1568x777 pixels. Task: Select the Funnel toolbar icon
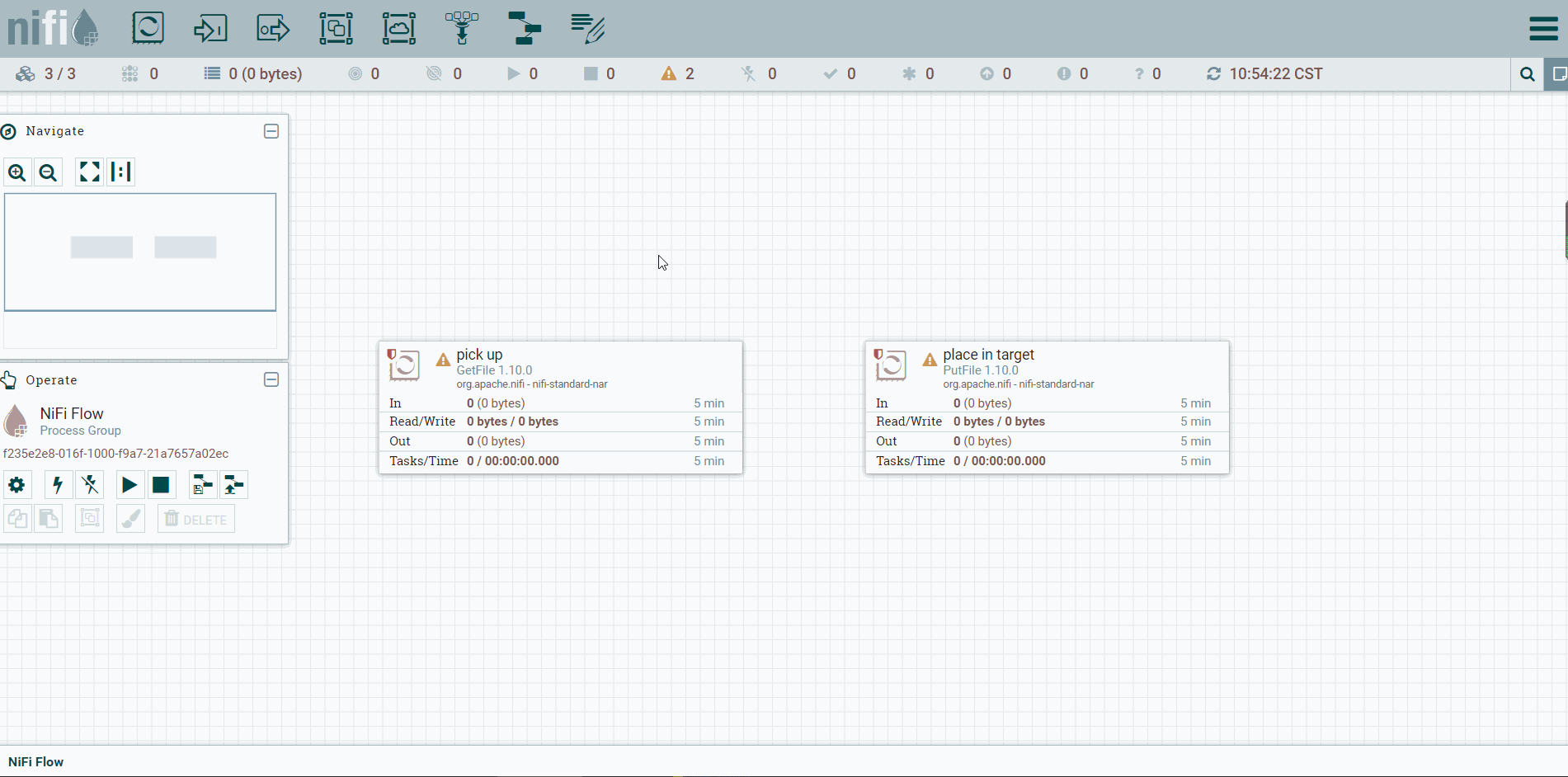click(x=462, y=28)
